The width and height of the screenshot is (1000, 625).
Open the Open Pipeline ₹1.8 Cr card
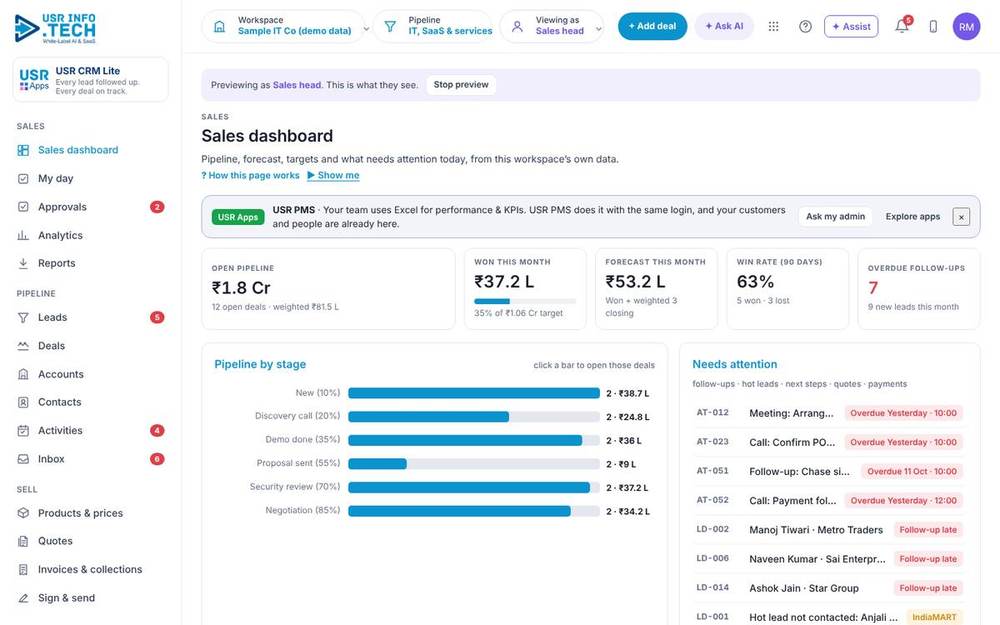tap(328, 289)
